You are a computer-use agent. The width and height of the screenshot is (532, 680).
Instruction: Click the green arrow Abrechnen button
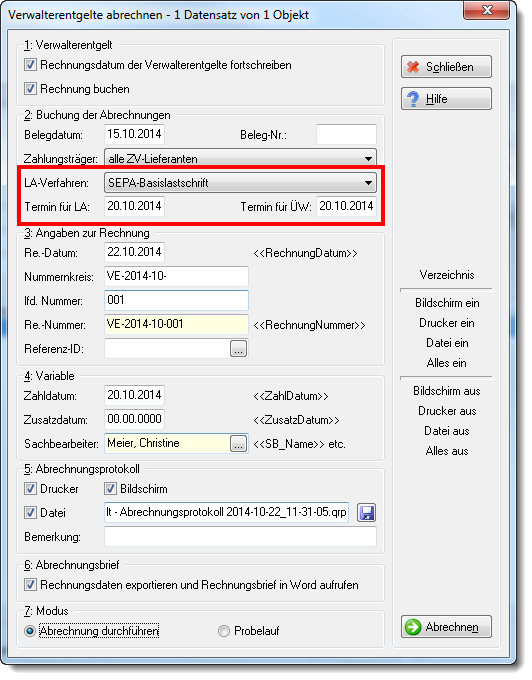[446, 627]
